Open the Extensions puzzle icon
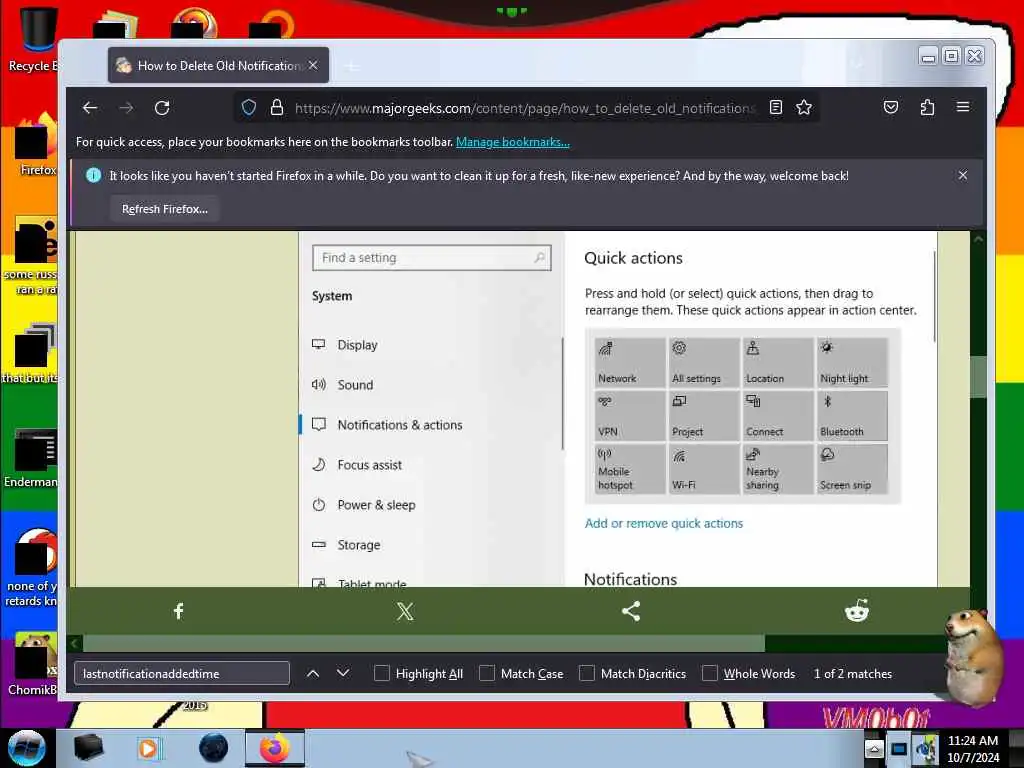 click(927, 107)
